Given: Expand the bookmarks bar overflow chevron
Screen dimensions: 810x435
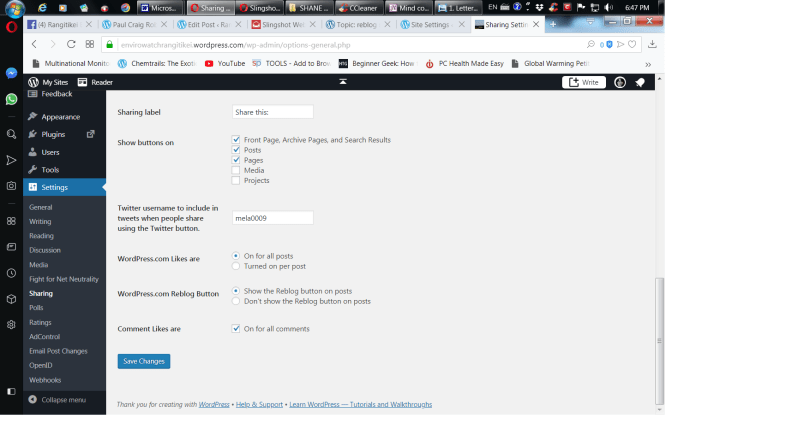Looking at the screenshot, I should [x=648, y=63].
